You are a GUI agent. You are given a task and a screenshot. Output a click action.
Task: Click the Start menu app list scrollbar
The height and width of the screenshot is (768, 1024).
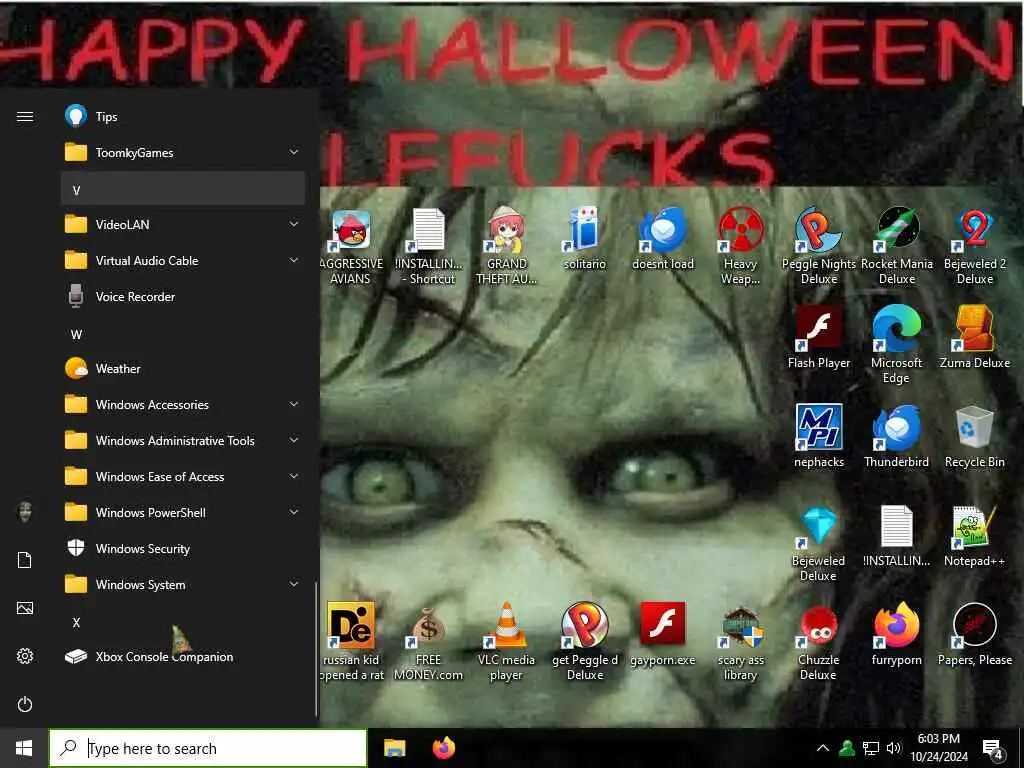click(316, 650)
